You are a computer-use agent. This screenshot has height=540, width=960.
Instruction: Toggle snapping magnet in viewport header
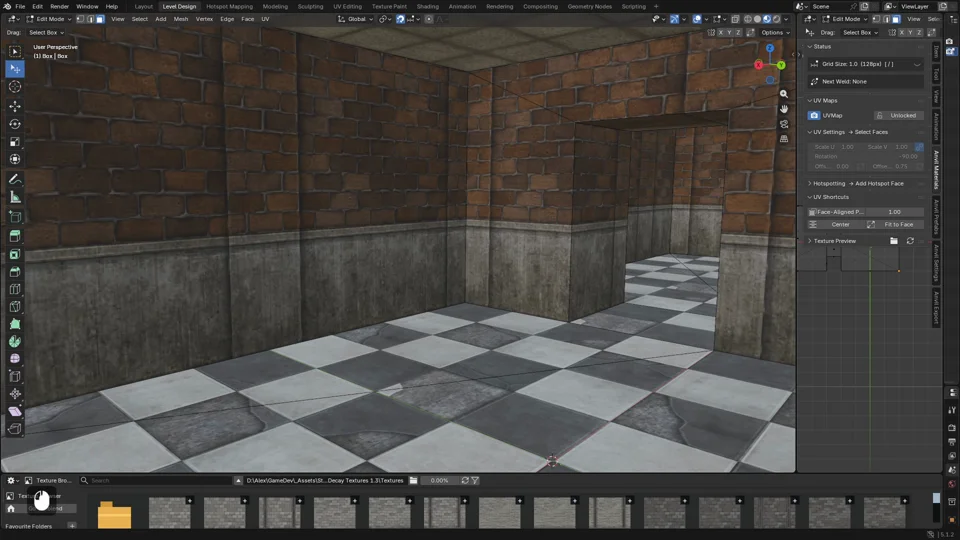[400, 19]
